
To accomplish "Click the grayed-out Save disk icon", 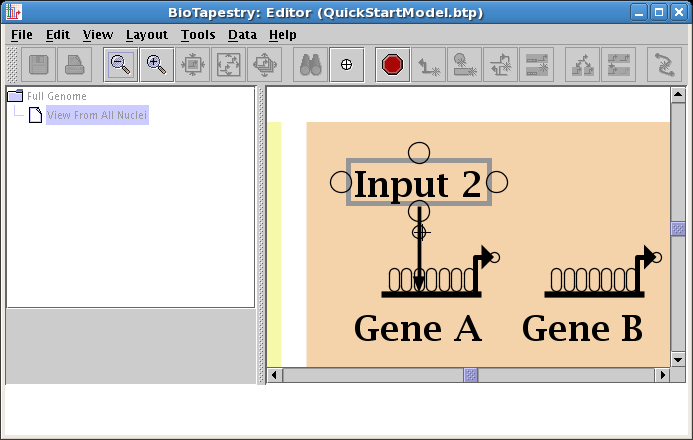I will (39, 64).
